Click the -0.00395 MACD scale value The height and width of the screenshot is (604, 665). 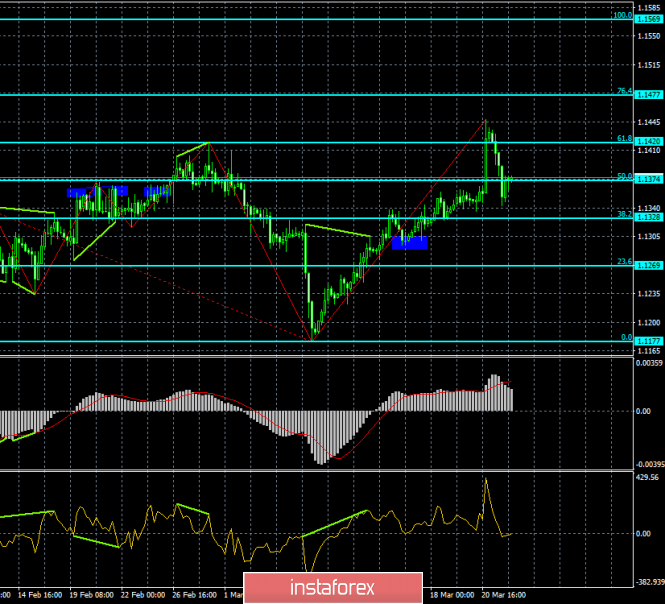pyautogui.click(x=649, y=464)
